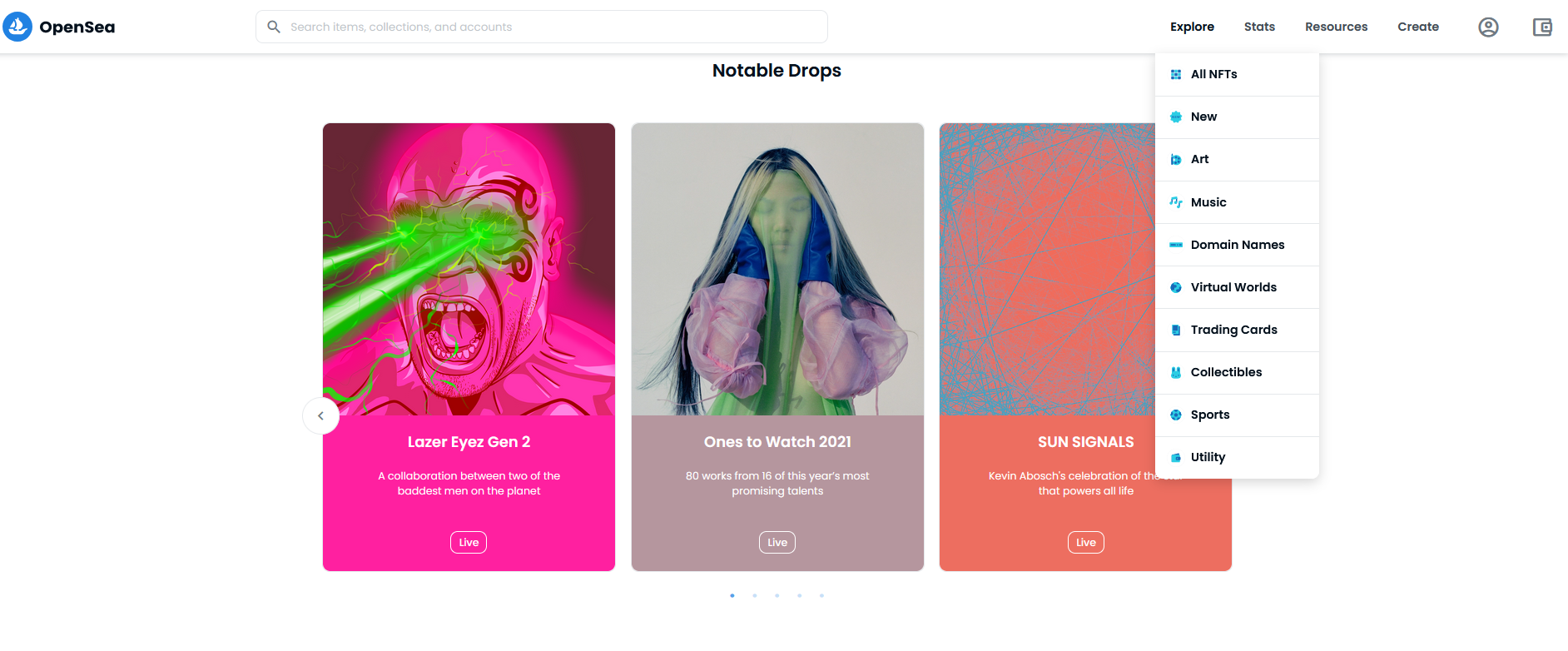Click the Sports ball icon
The width and height of the screenshot is (1568, 651).
(x=1176, y=415)
